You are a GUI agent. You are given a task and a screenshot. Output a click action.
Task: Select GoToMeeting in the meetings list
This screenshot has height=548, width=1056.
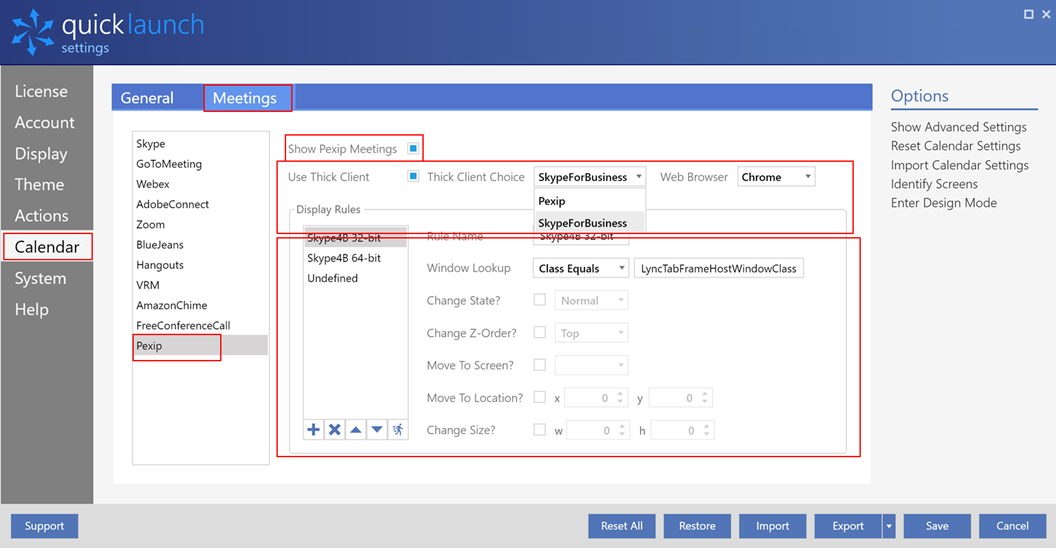click(201, 164)
